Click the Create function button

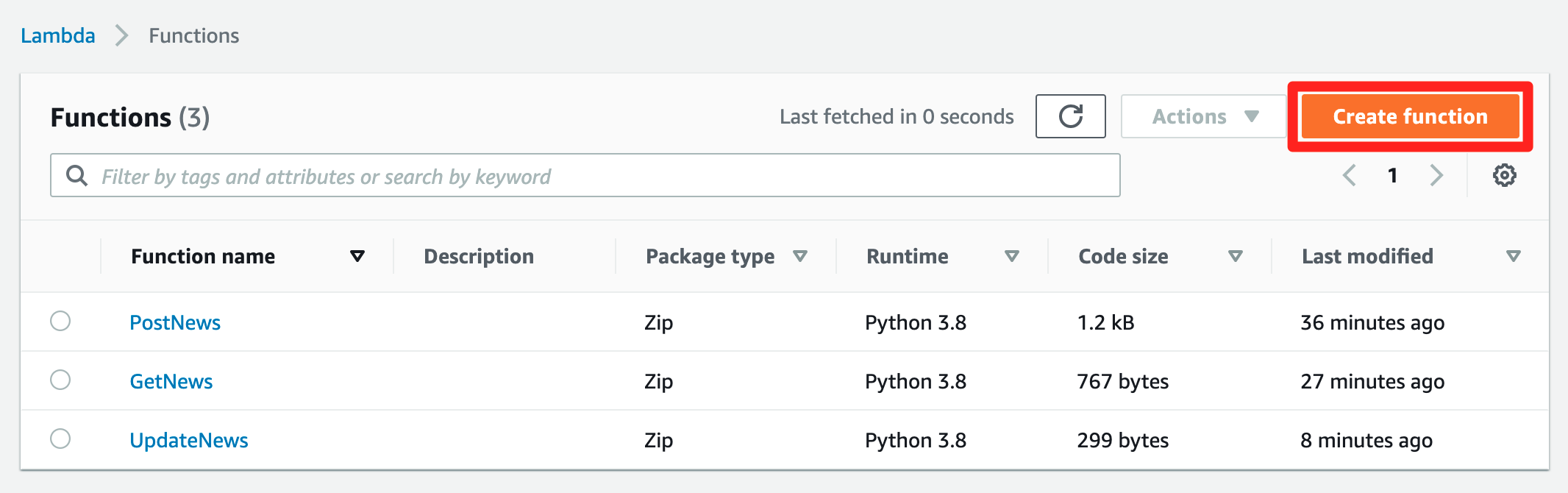click(1410, 116)
